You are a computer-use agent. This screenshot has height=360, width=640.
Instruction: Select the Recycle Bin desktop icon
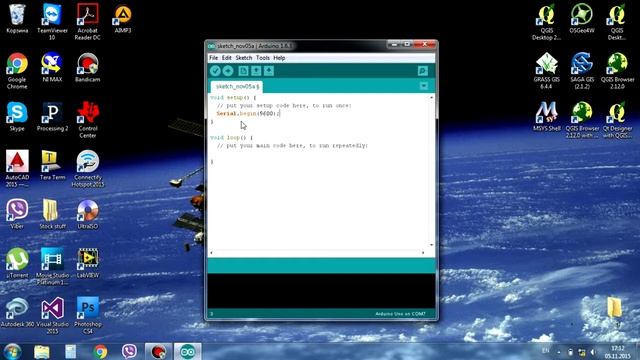coord(17,19)
